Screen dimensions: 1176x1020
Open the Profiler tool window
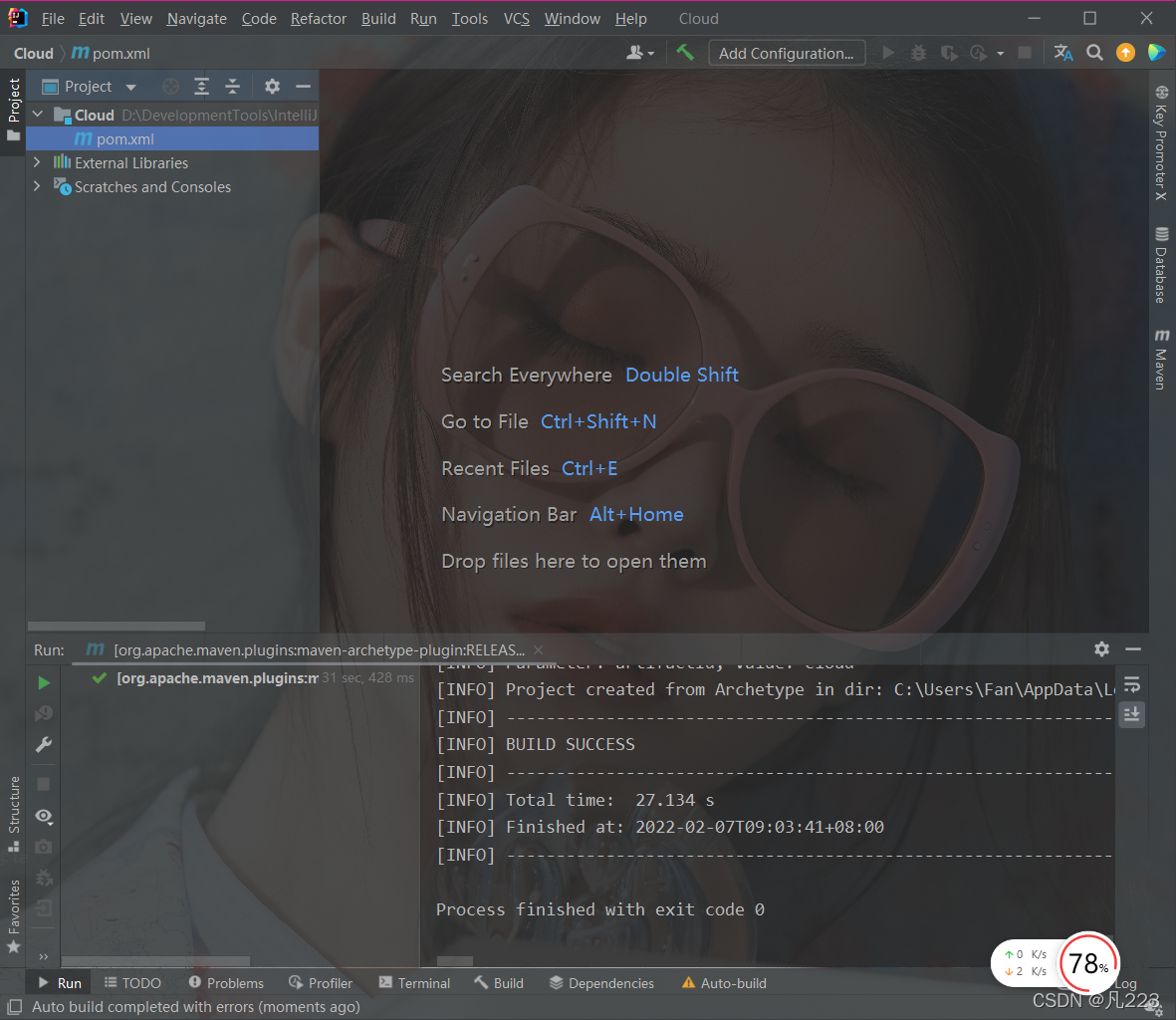point(321,982)
